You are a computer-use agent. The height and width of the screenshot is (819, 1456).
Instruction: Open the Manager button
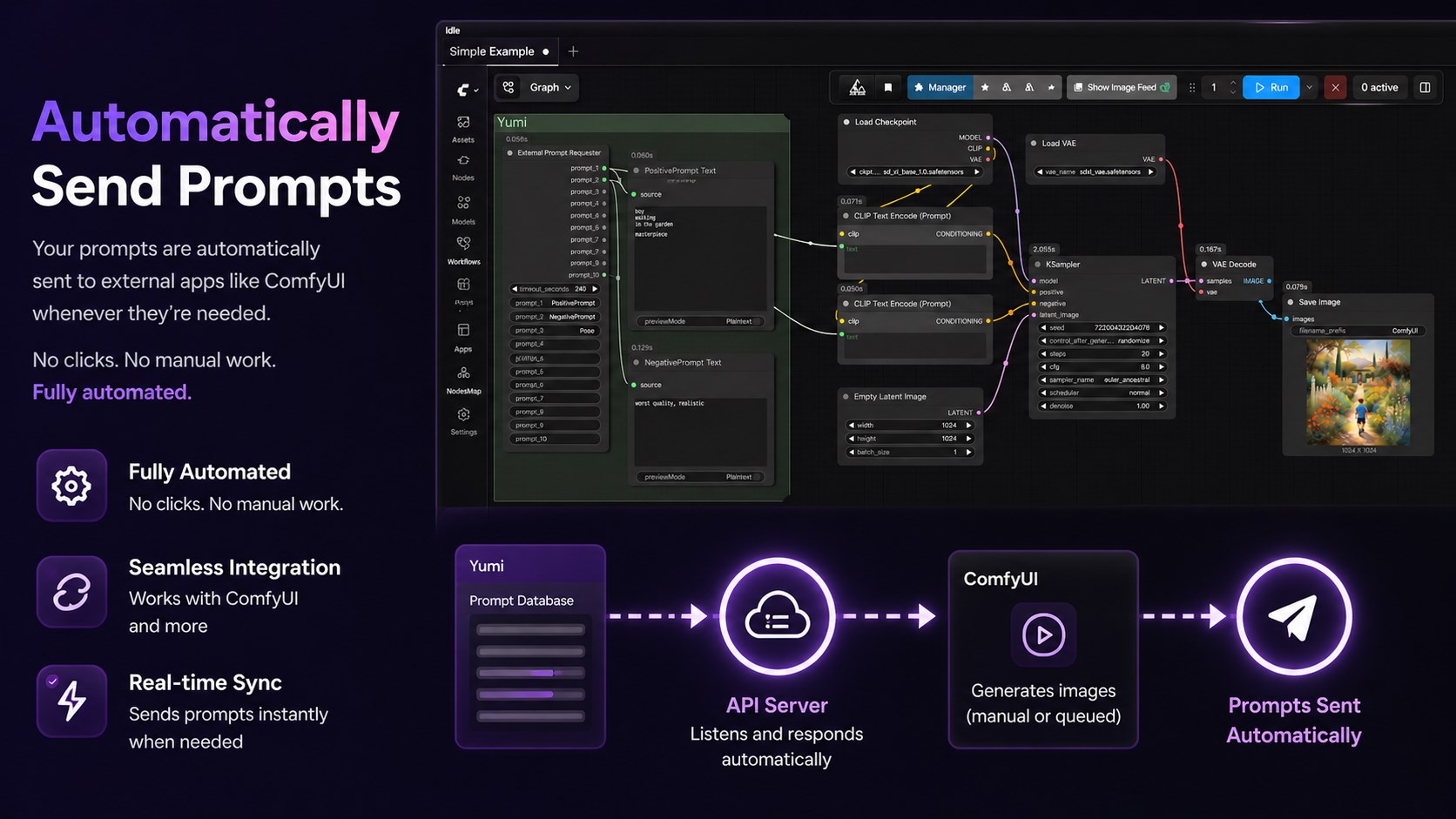click(x=940, y=87)
